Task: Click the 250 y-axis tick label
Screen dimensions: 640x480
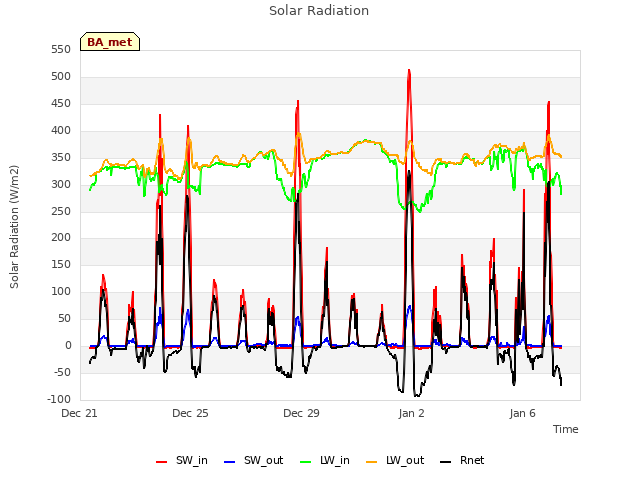Action: pos(61,211)
